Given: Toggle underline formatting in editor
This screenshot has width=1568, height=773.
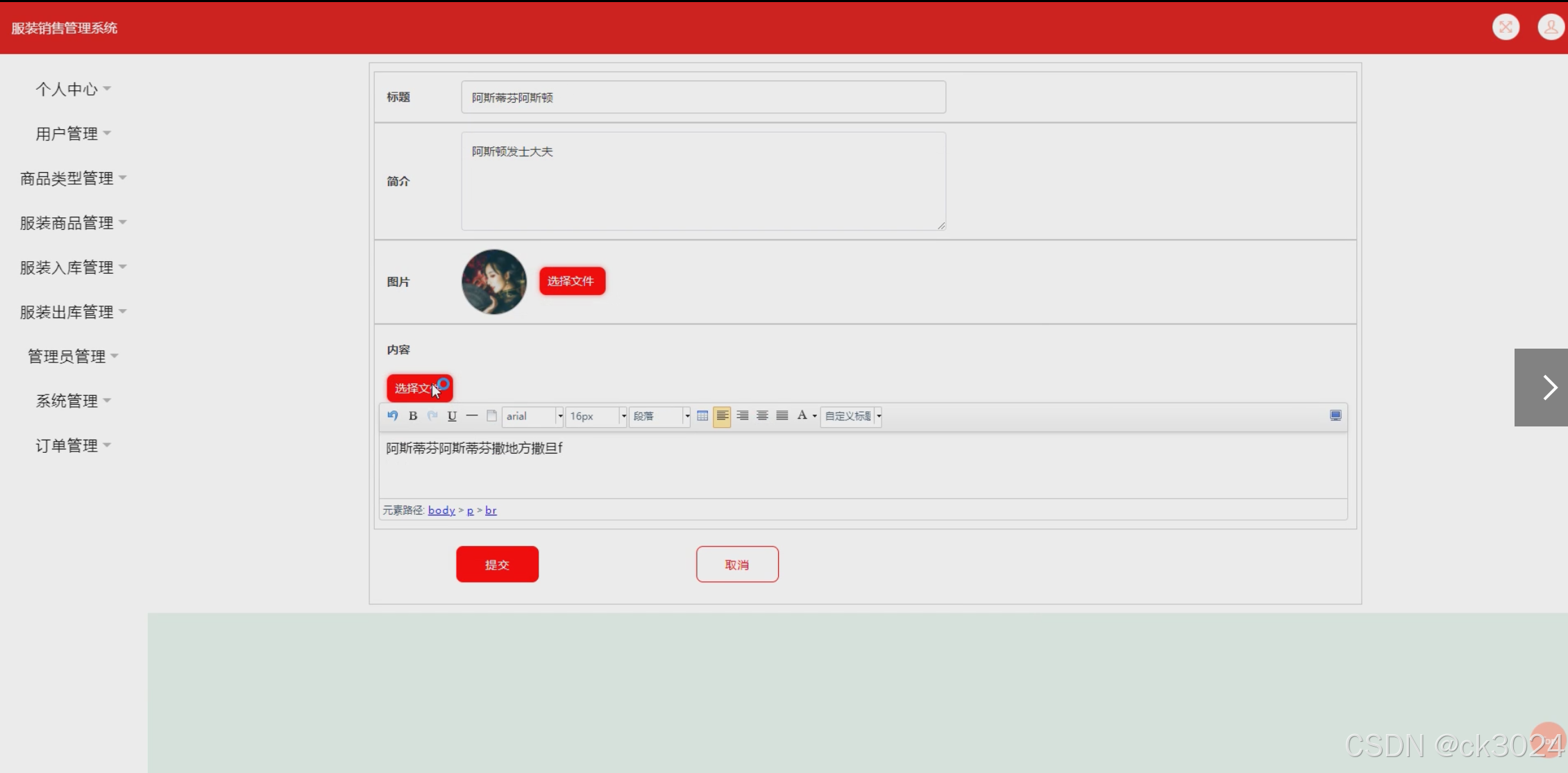Looking at the screenshot, I should 452,415.
